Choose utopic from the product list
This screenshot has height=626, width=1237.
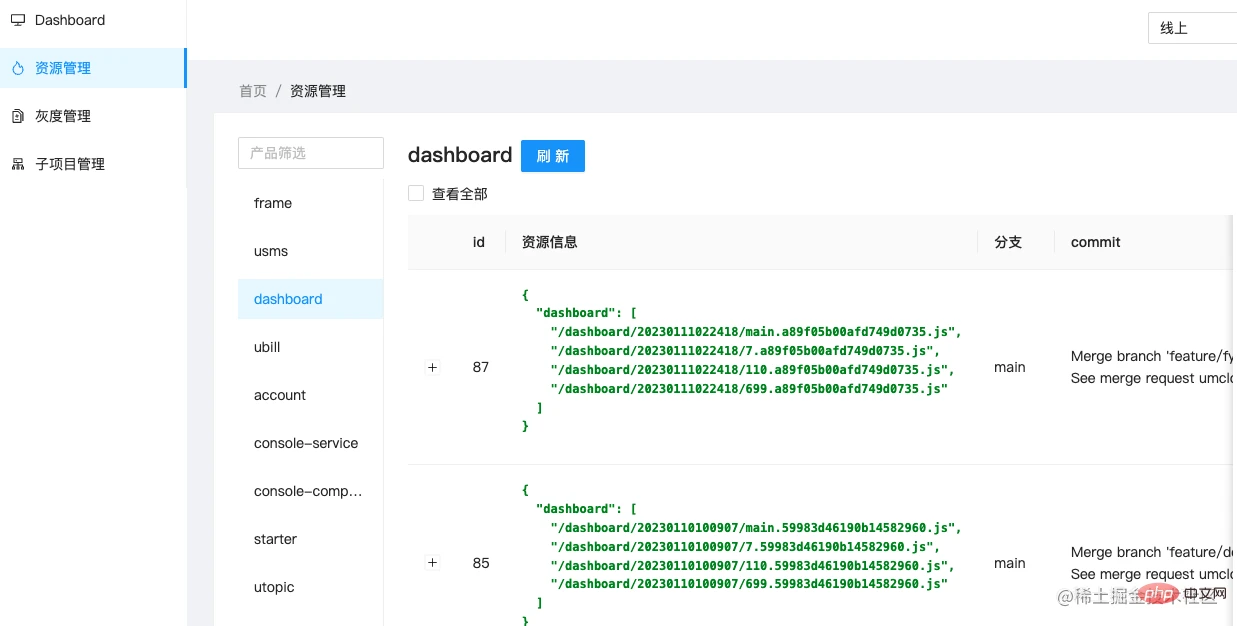point(274,587)
